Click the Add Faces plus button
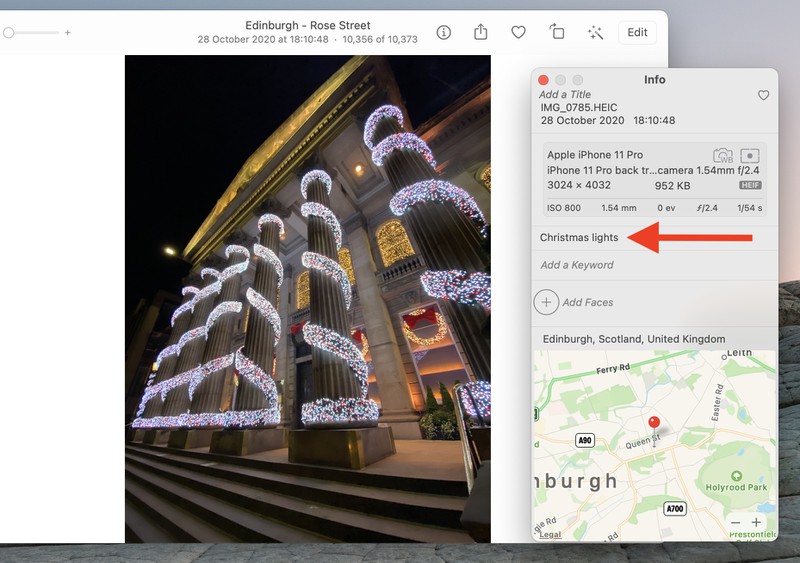 point(546,302)
